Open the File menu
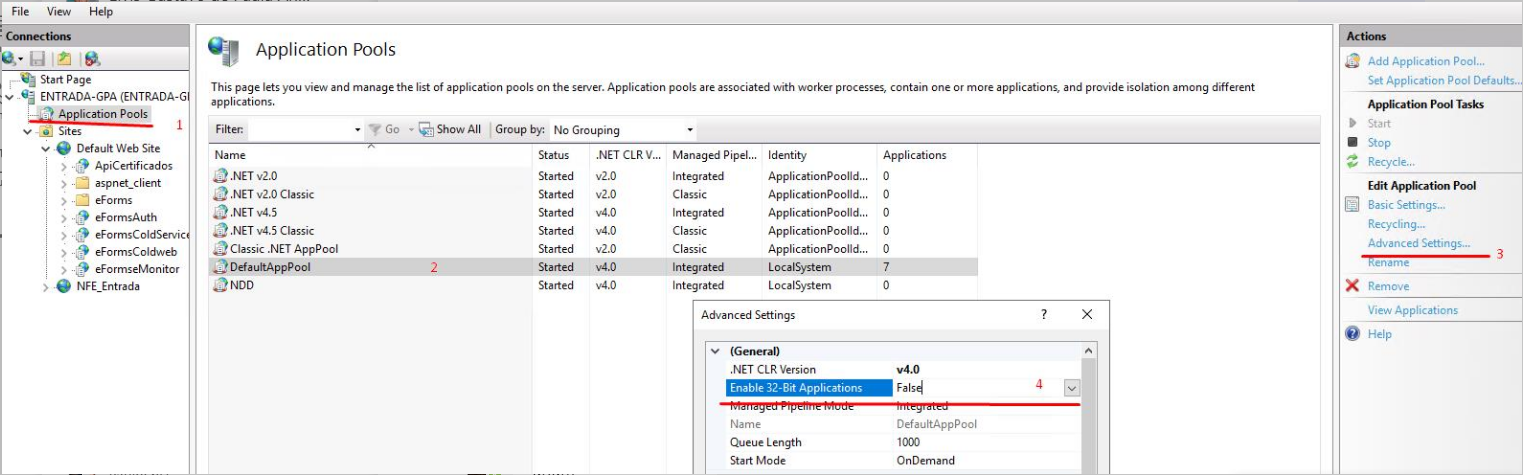 [x=20, y=11]
